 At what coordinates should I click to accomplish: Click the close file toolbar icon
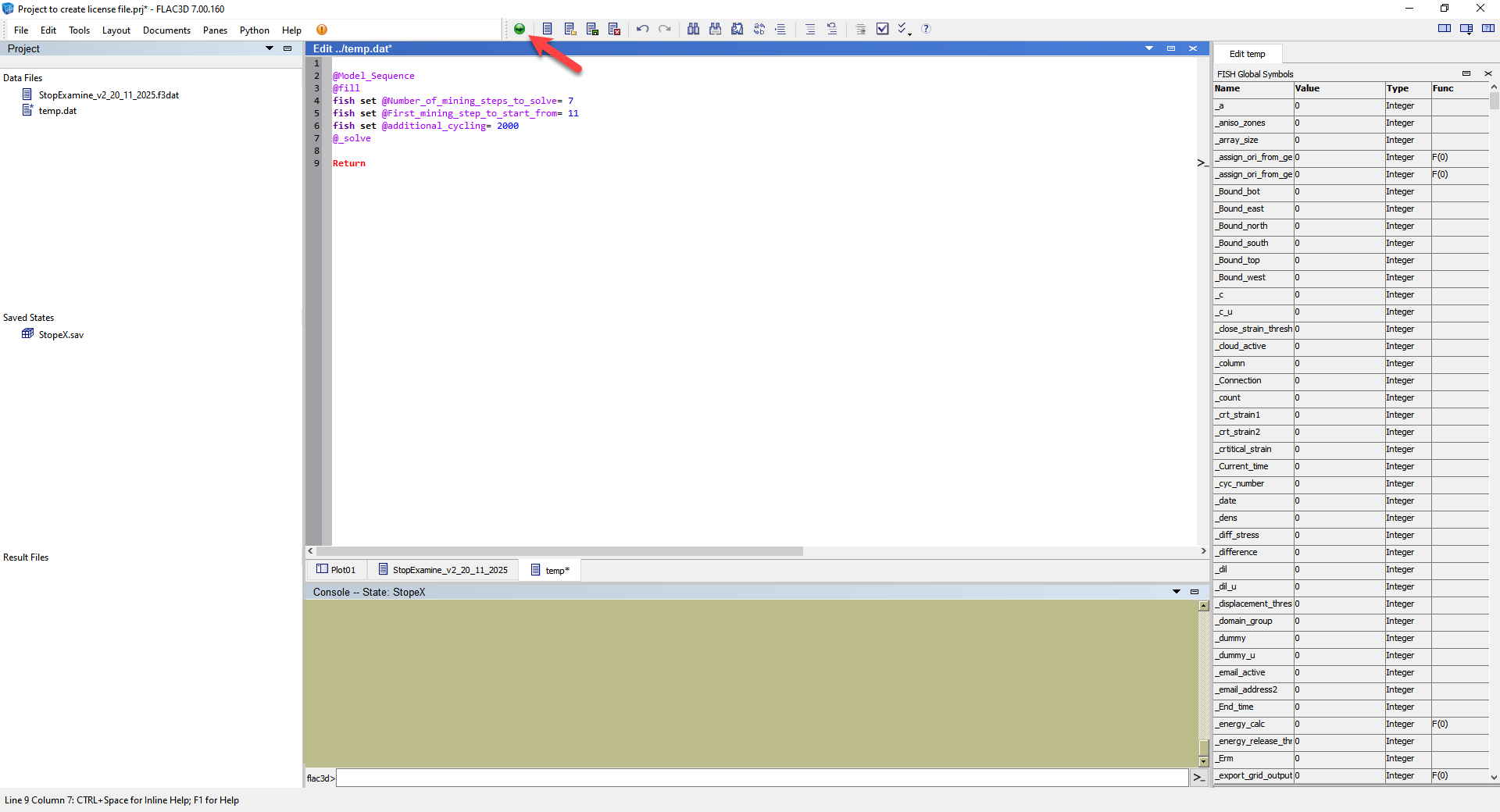click(614, 29)
